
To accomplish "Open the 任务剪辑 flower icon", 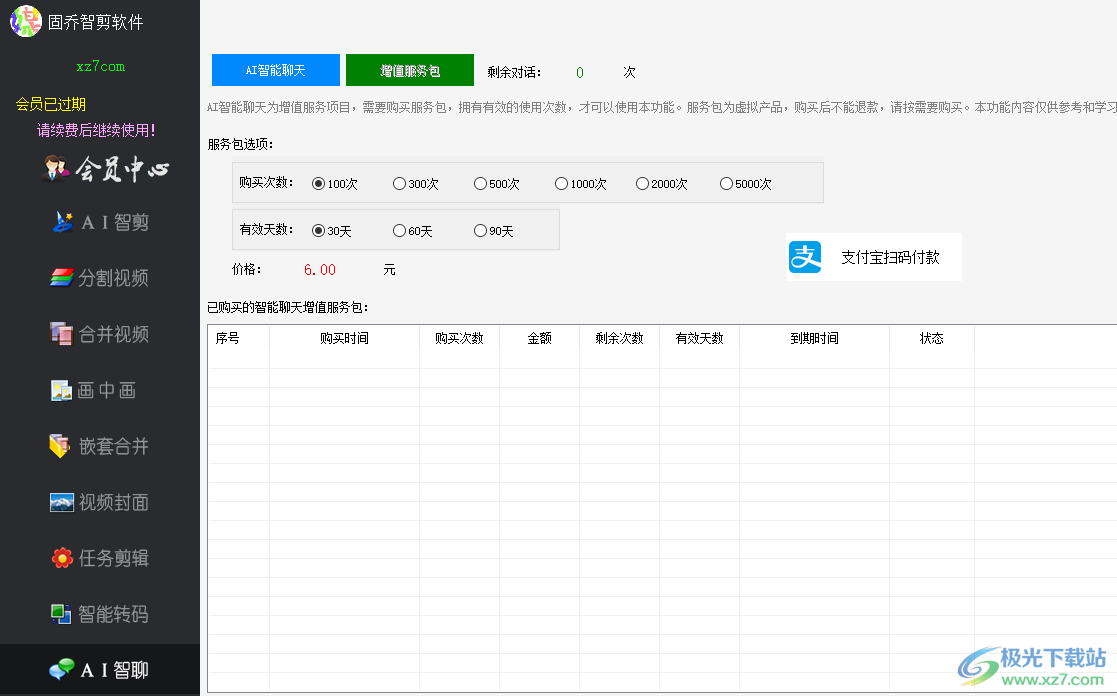I will coord(62,558).
